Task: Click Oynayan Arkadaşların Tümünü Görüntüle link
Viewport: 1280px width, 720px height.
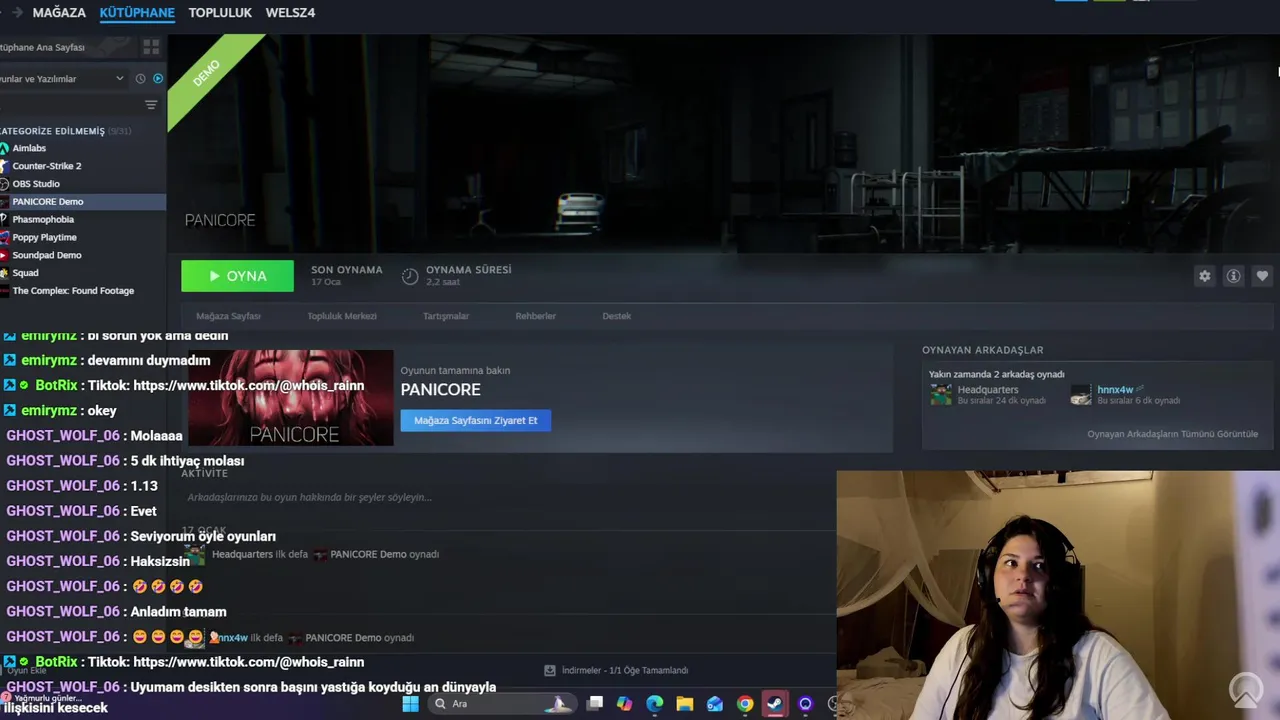Action: 1172,434
